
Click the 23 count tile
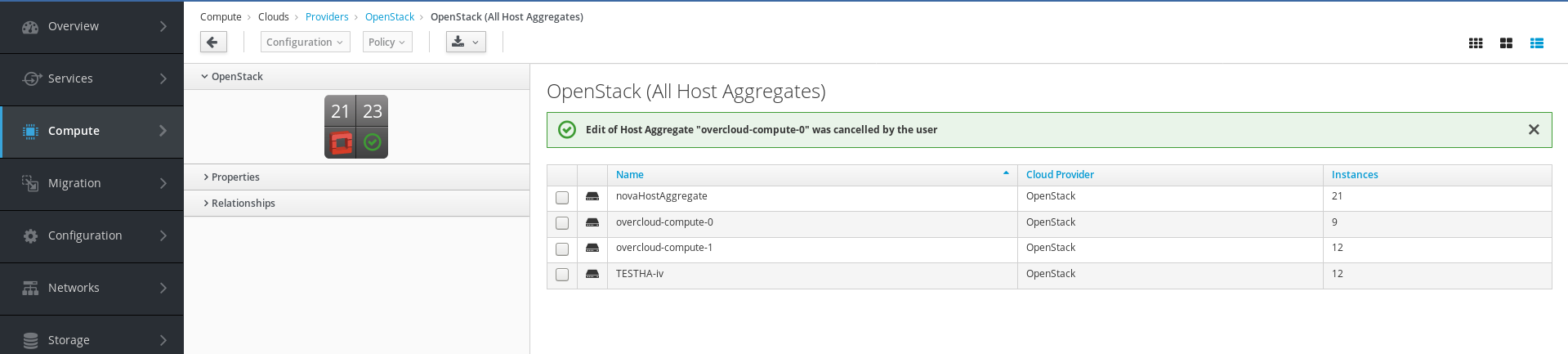coord(373,111)
